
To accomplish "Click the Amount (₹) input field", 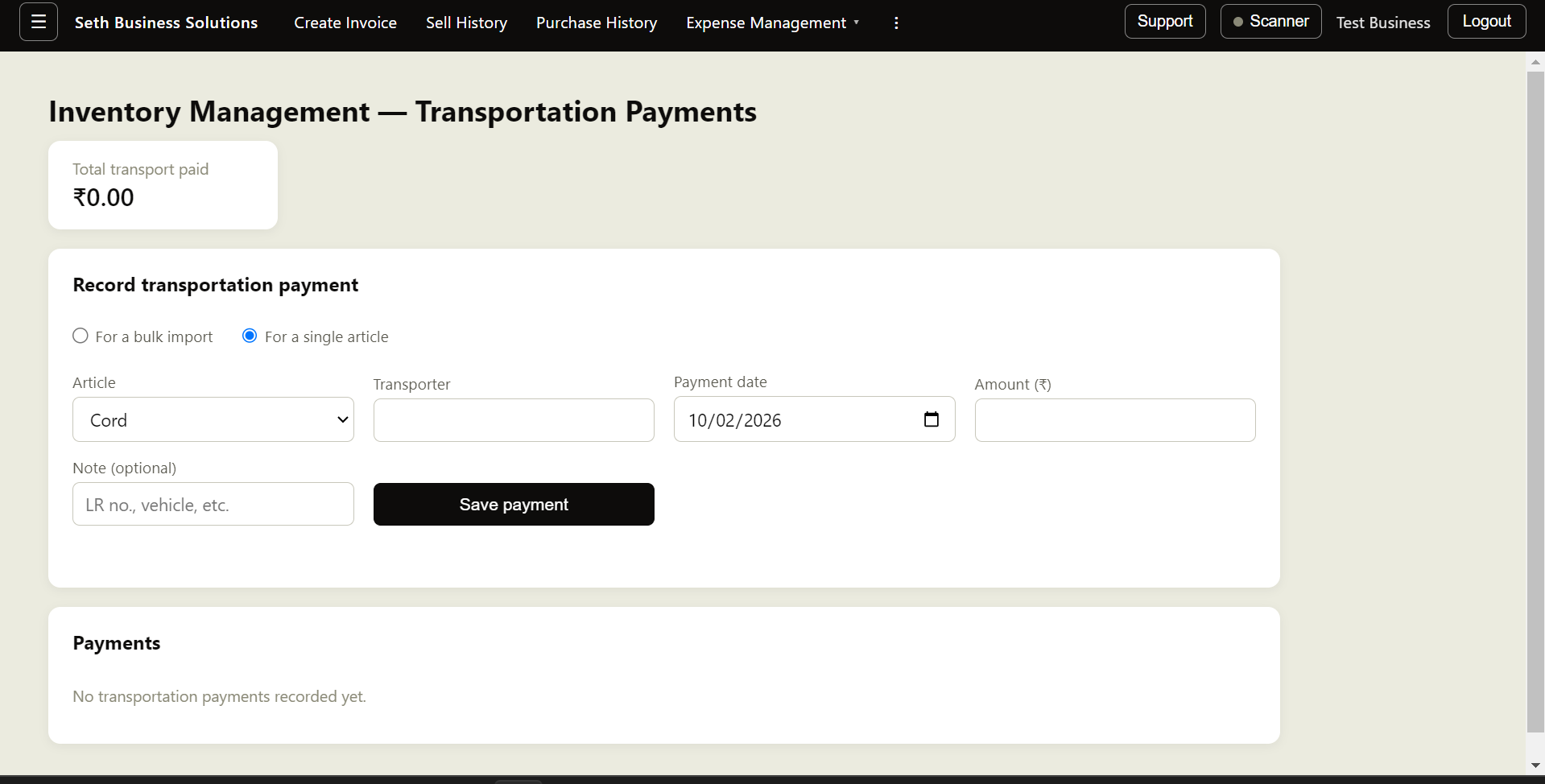I will click(1115, 420).
